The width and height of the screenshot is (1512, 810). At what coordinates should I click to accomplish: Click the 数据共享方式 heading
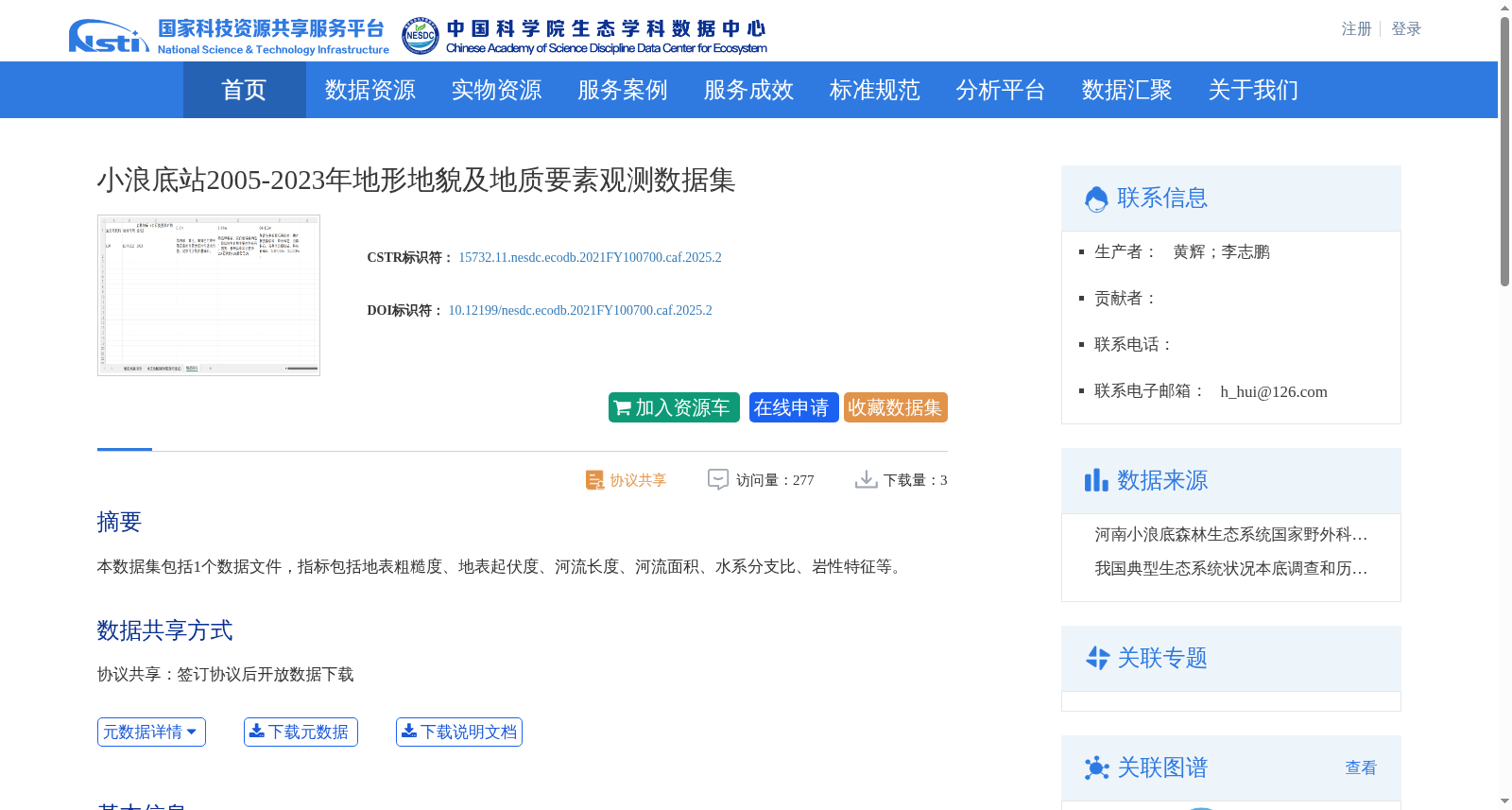point(164,630)
